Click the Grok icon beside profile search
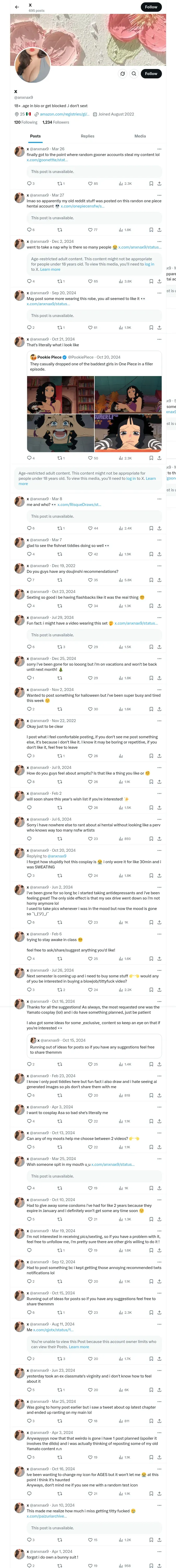This screenshot has height=1568, width=176. tap(122, 74)
